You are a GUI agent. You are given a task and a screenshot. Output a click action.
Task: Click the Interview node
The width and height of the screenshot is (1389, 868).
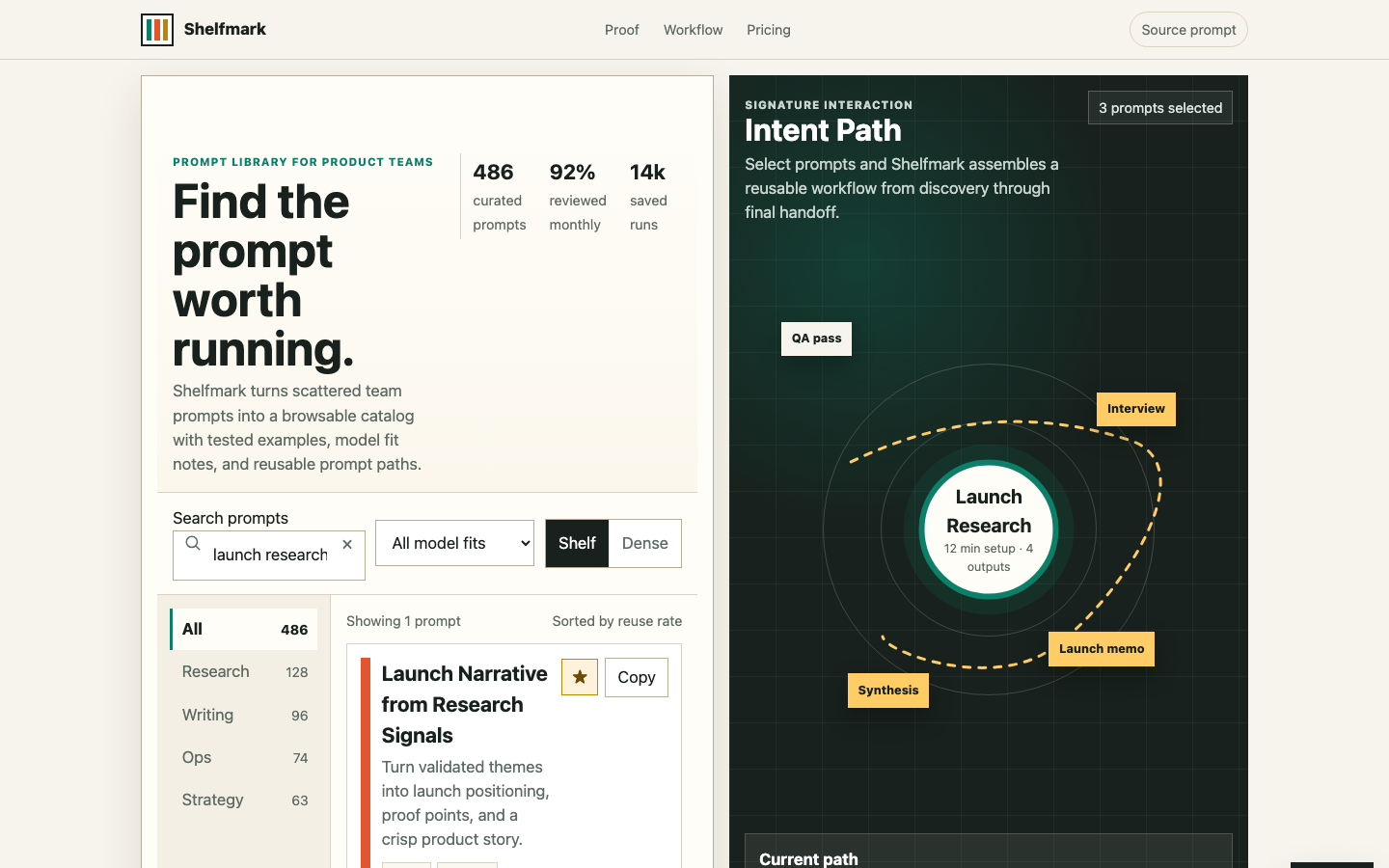(1136, 409)
